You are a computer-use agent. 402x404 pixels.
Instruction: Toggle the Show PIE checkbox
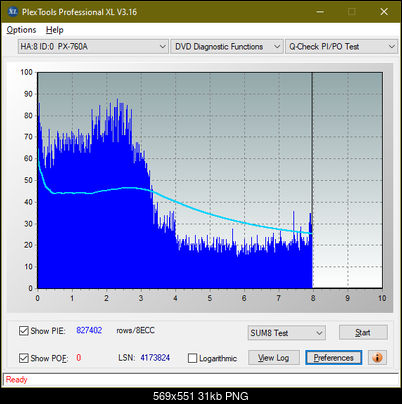[24, 331]
